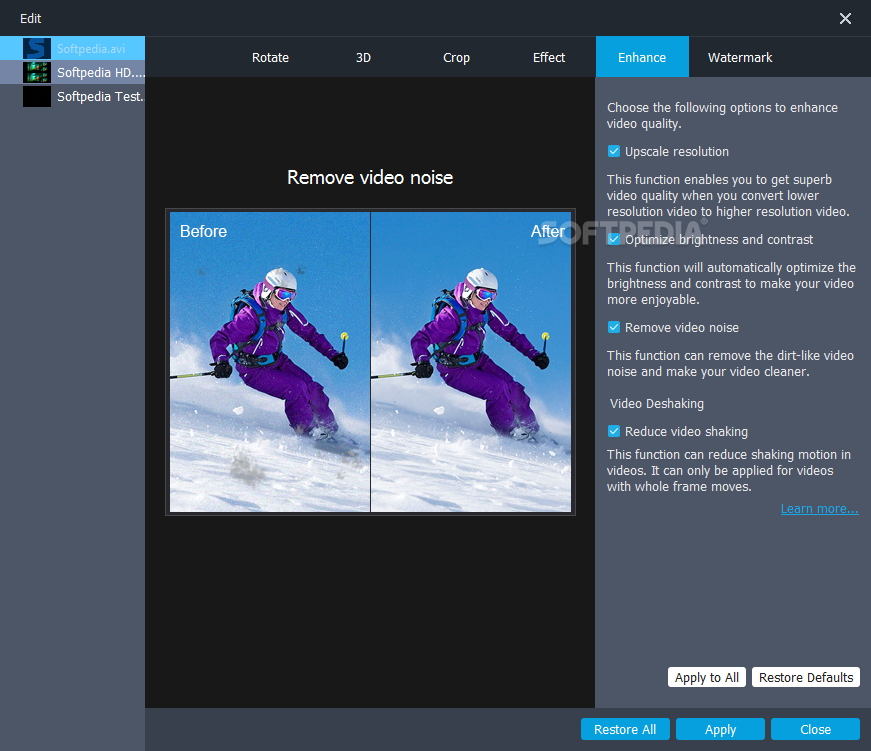871x751 pixels.
Task: Select Softpedia Test file in list
Action: [x=72, y=96]
